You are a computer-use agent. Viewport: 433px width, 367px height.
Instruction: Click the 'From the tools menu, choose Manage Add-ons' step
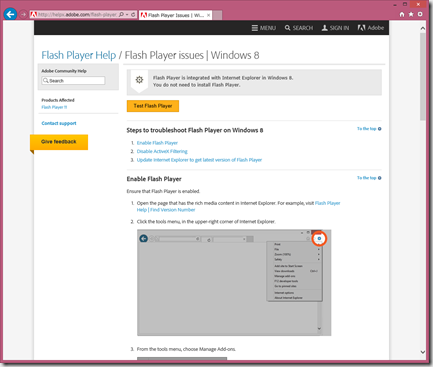point(186,349)
